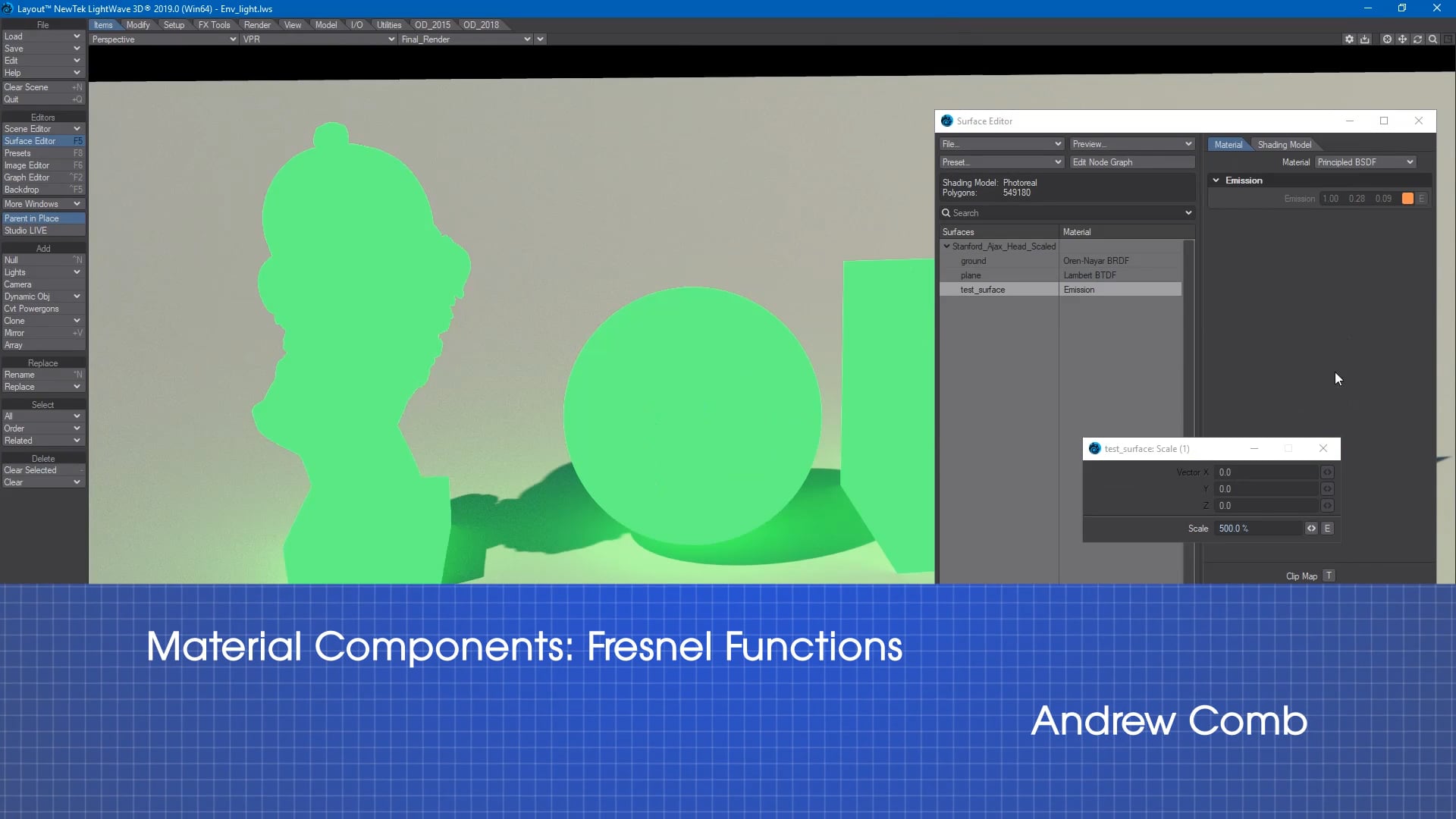This screenshot has height=819, width=1456.
Task: Click the viewport rotate icon
Action: click(x=1417, y=39)
